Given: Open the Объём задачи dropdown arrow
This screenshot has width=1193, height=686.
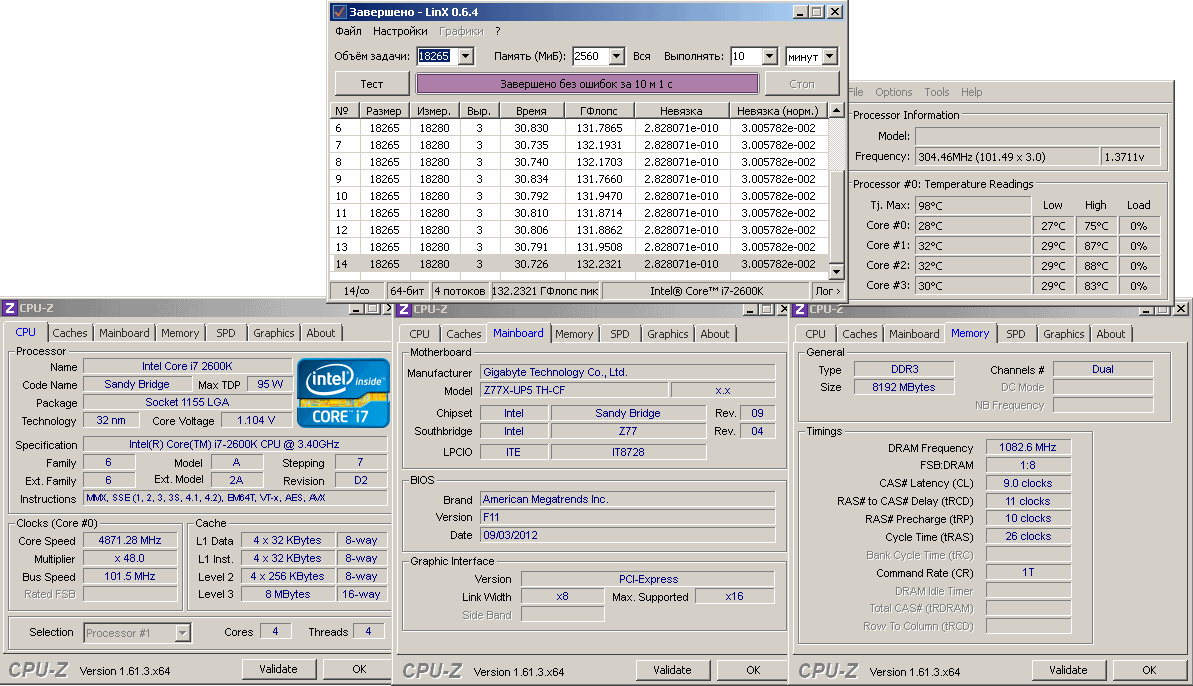Looking at the screenshot, I should [465, 57].
